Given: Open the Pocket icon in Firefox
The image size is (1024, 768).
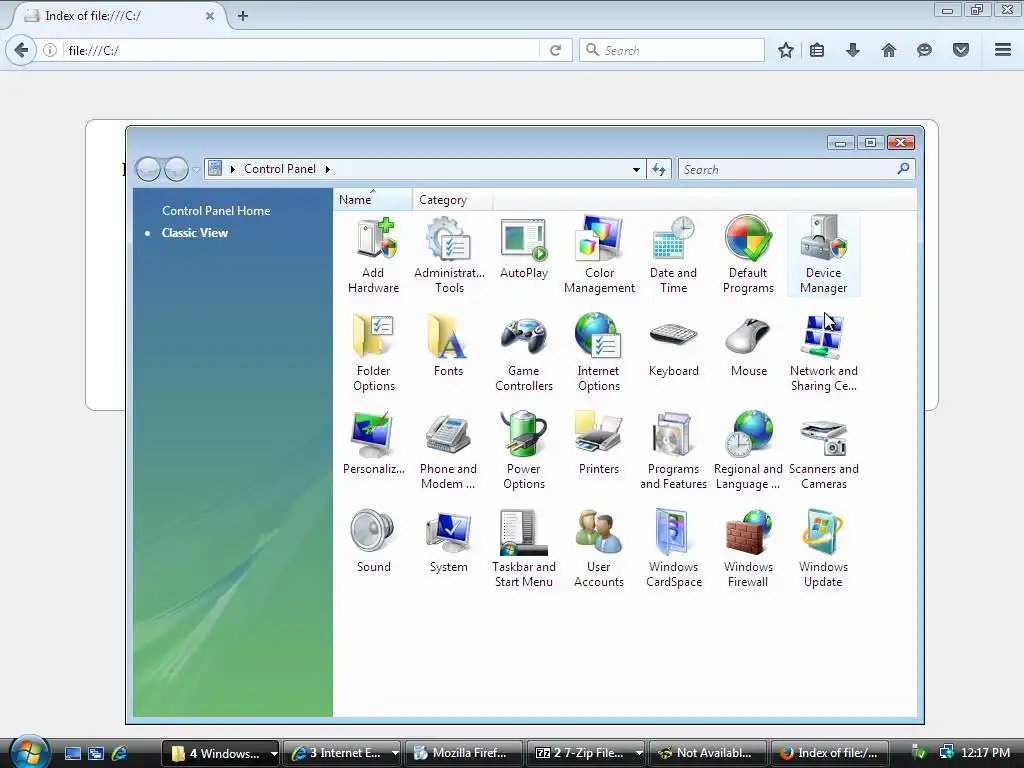Looking at the screenshot, I should [x=961, y=50].
